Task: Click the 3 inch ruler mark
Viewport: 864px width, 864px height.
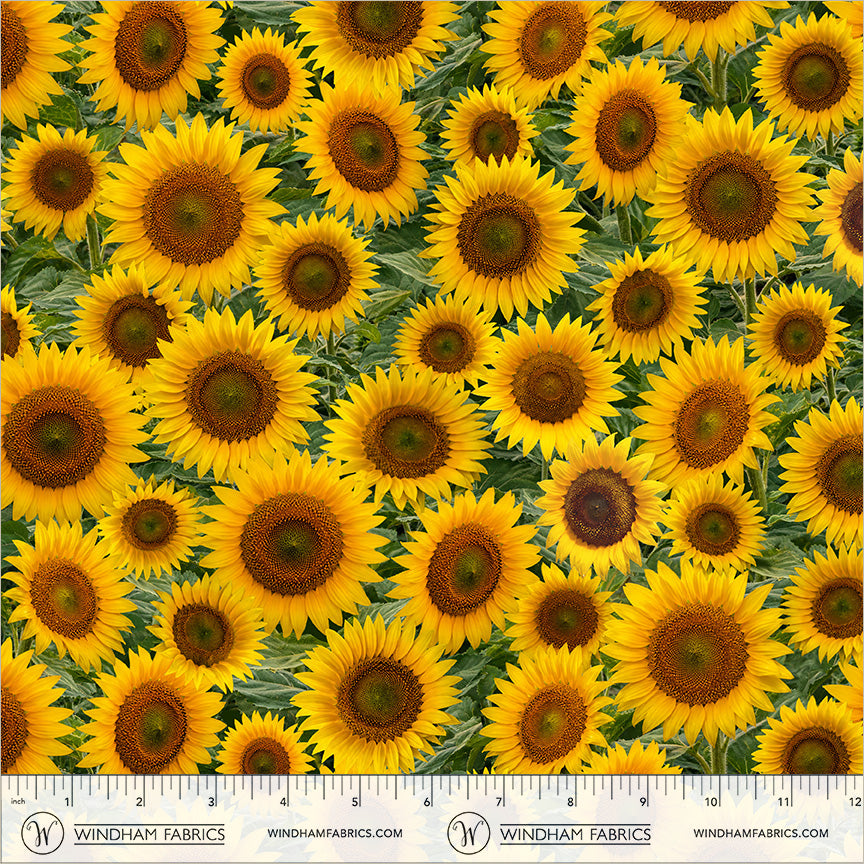Action: (x=211, y=801)
